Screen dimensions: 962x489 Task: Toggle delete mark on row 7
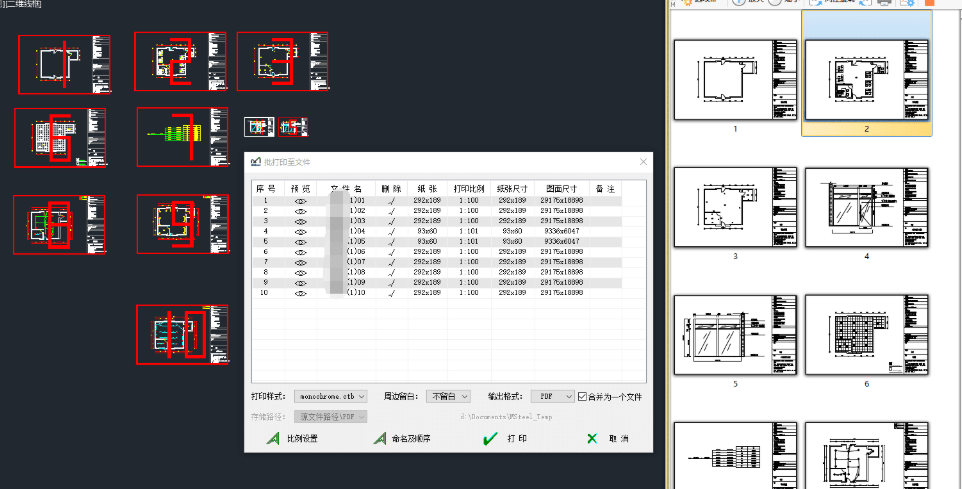(391, 262)
